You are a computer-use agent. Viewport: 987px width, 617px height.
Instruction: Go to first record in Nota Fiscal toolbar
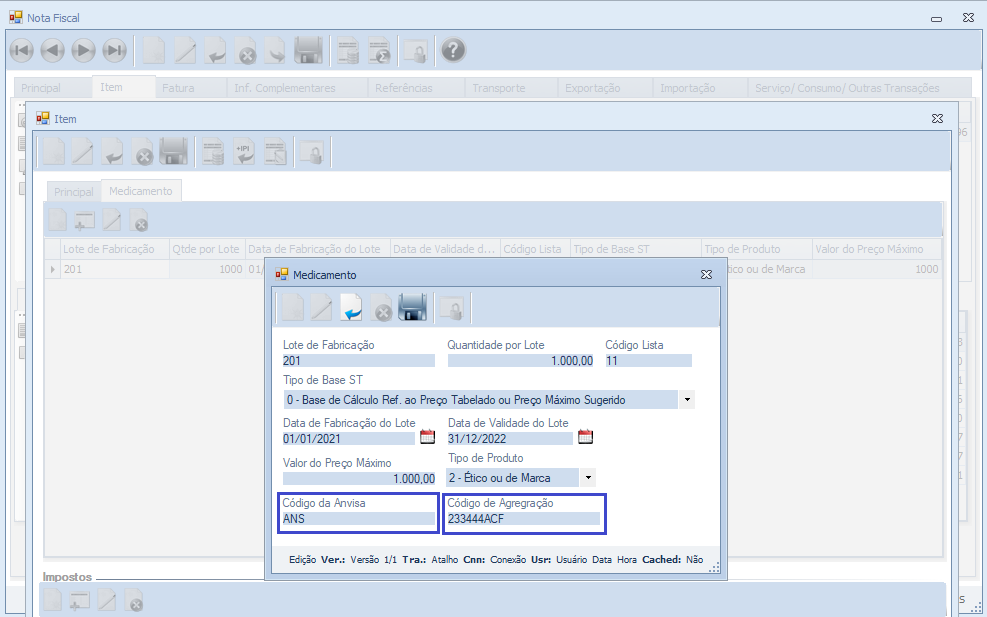(22, 50)
